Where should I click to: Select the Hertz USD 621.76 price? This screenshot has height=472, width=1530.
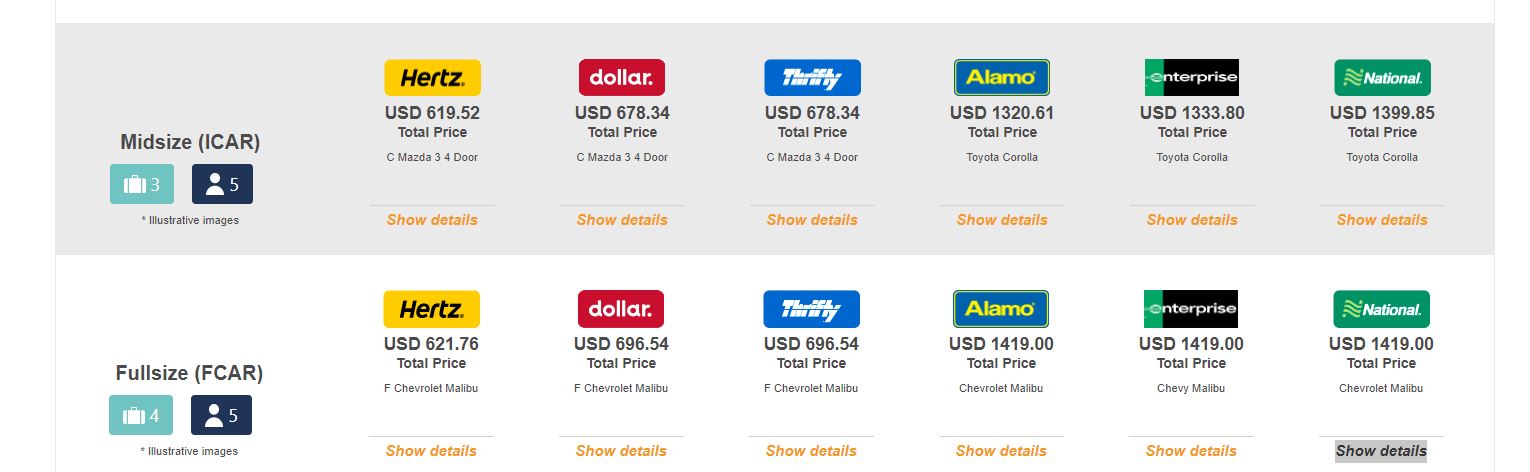coord(431,344)
